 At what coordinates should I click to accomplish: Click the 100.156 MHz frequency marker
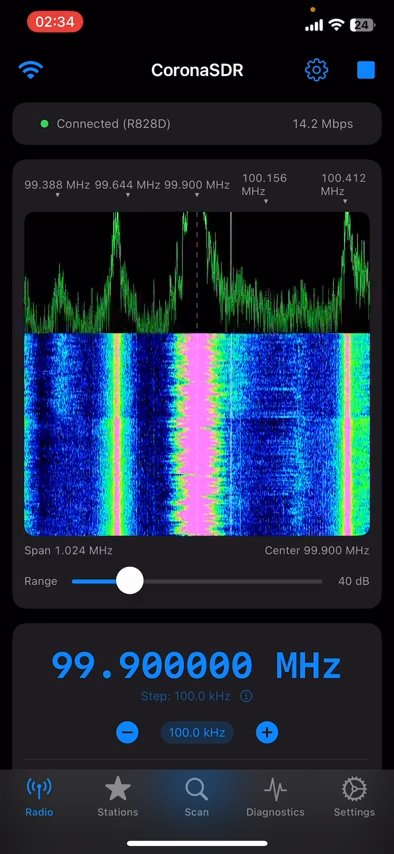coord(264,185)
